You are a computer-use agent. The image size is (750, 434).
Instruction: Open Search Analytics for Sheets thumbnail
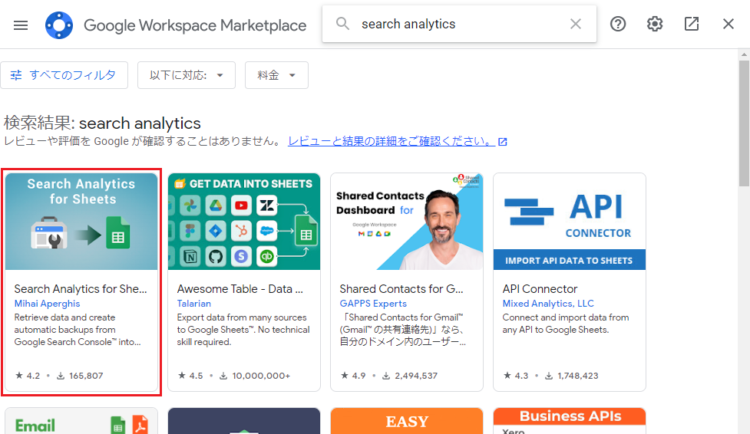81,222
